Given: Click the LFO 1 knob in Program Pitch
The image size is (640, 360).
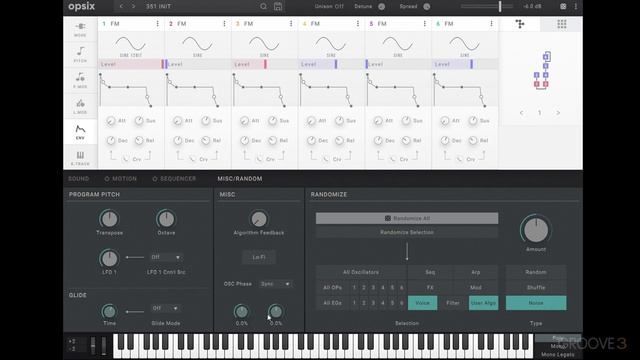Looking at the screenshot, I should coord(109,258).
